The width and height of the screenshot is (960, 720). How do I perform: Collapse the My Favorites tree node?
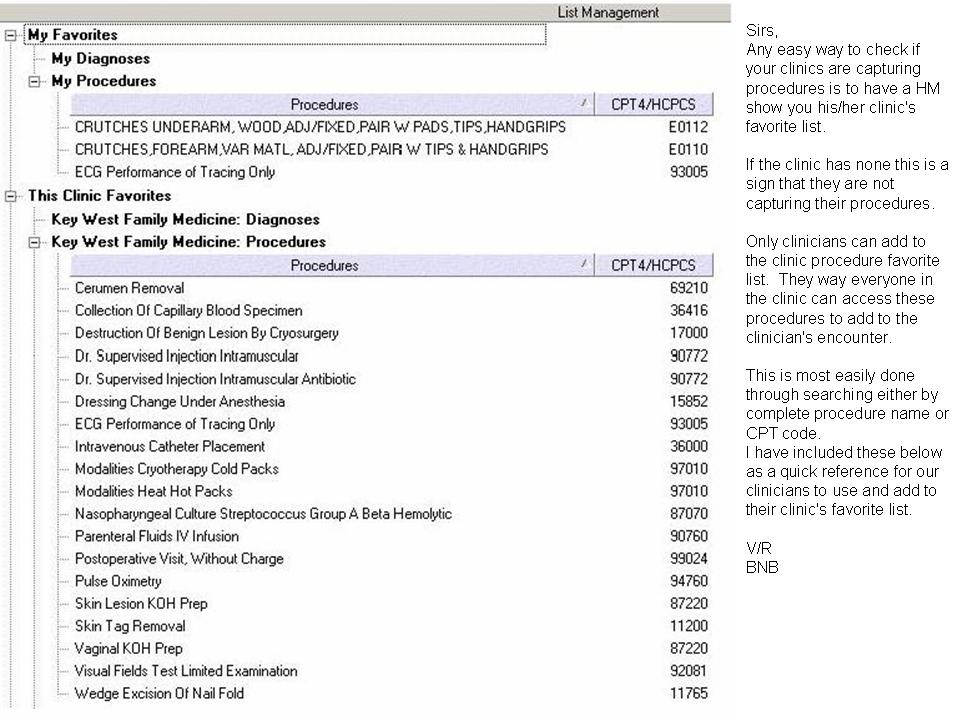click(x=11, y=35)
